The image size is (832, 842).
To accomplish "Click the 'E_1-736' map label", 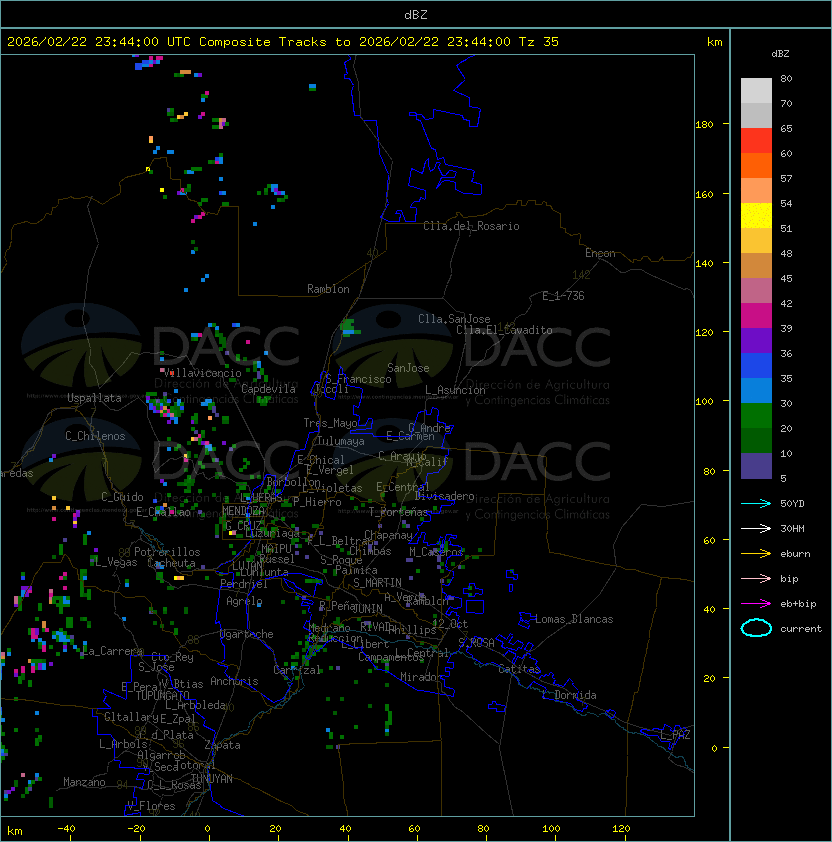I will point(563,296).
